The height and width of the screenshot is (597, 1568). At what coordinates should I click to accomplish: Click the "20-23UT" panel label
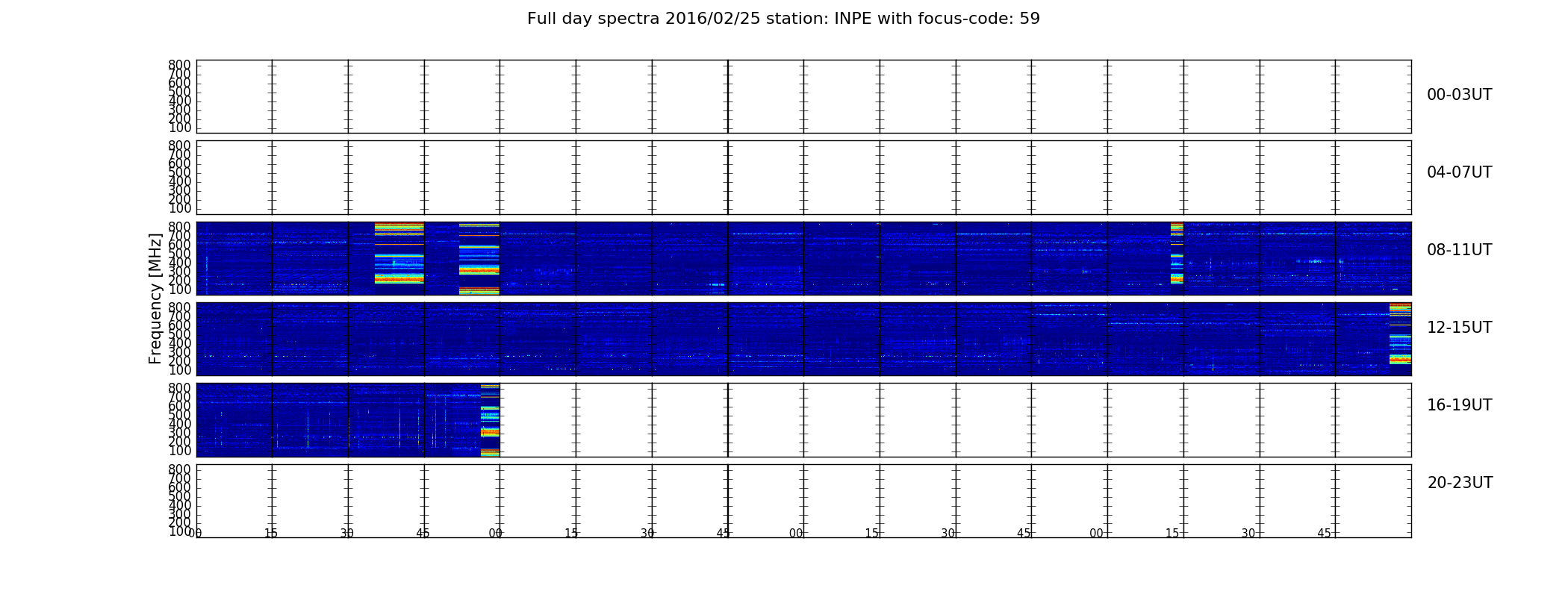pyautogui.click(x=1460, y=483)
